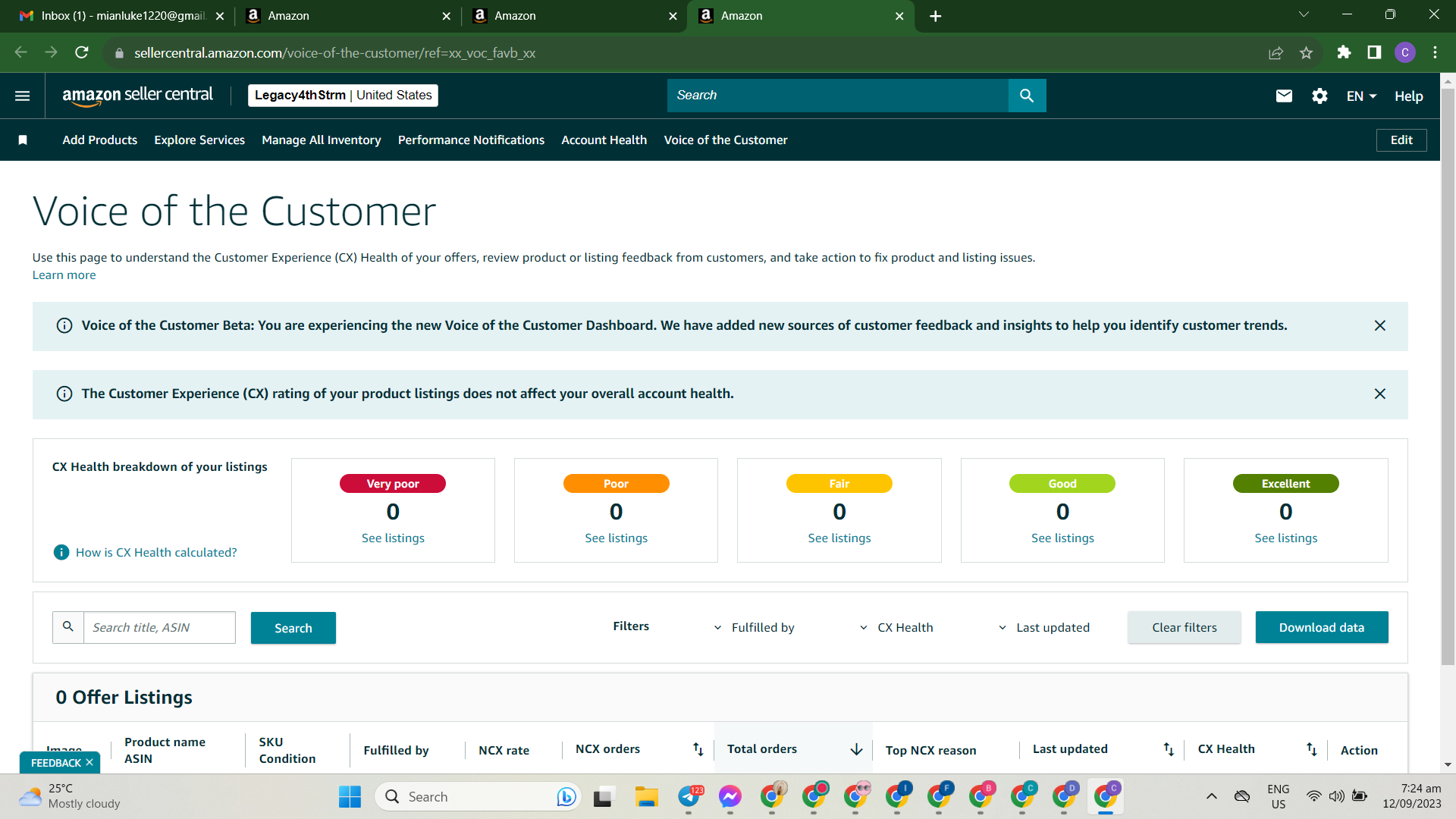
Task: Close the FEEDBACK tab with its X
Action: pyautogui.click(x=89, y=762)
